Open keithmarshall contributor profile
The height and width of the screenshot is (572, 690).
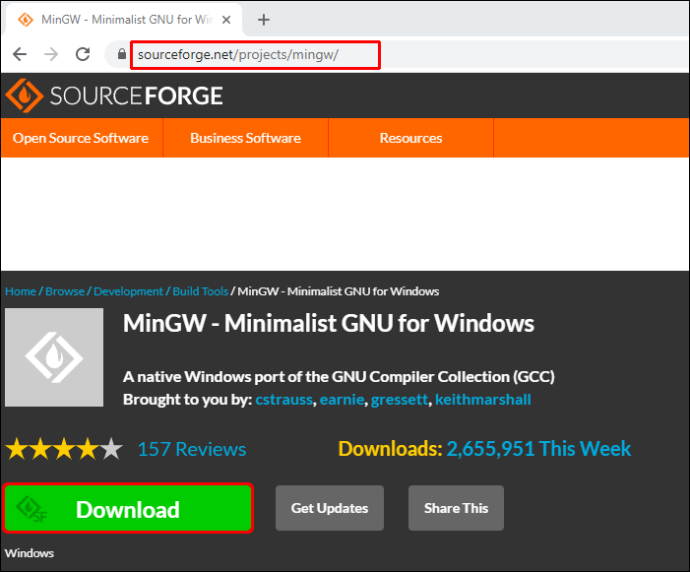click(483, 400)
